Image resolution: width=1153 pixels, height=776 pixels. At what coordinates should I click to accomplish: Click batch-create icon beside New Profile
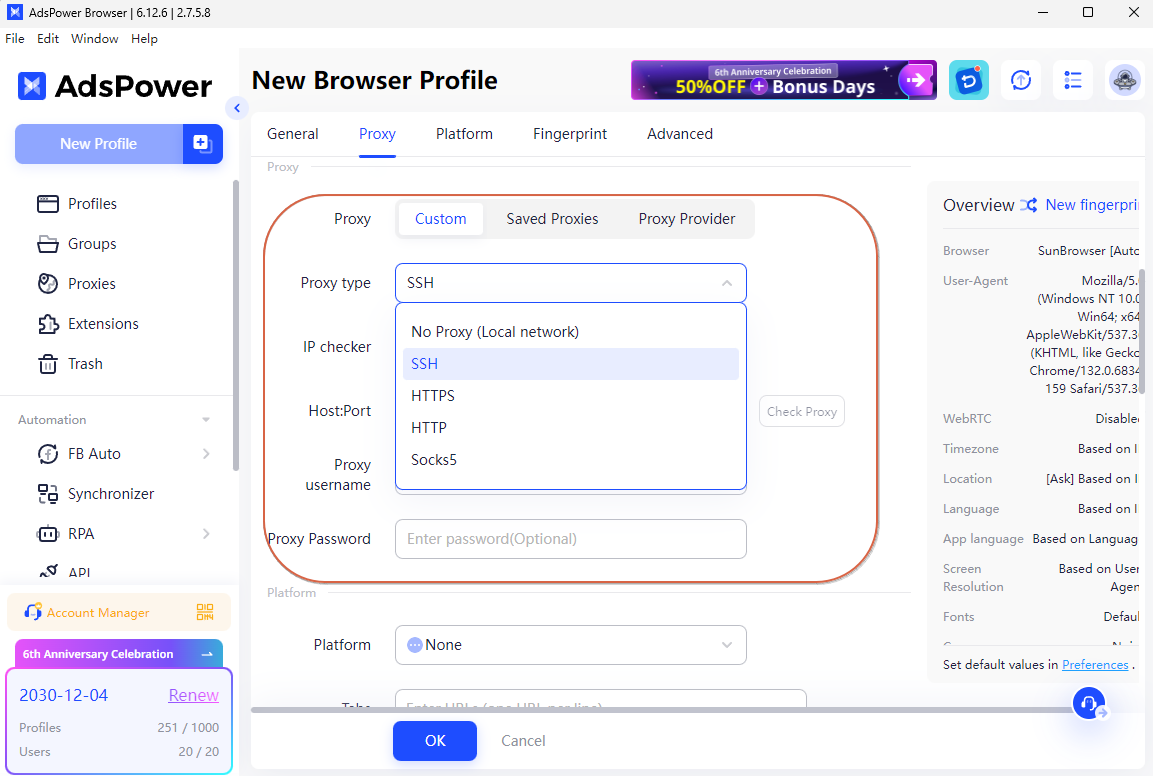pos(202,143)
